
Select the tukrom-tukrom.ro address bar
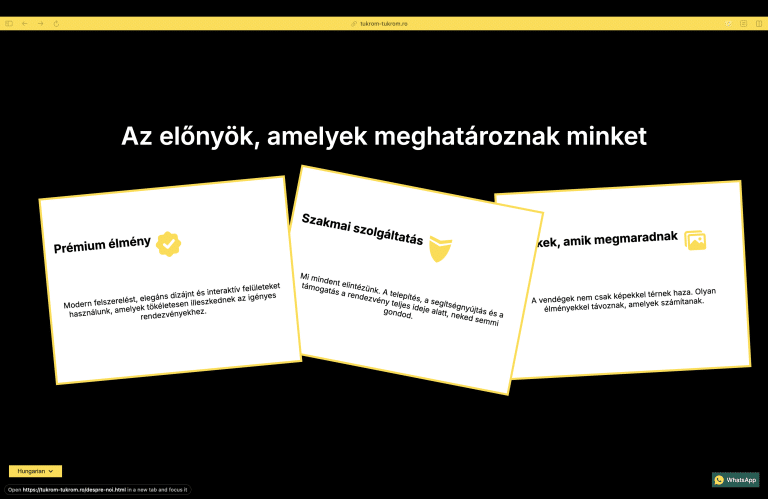384,24
